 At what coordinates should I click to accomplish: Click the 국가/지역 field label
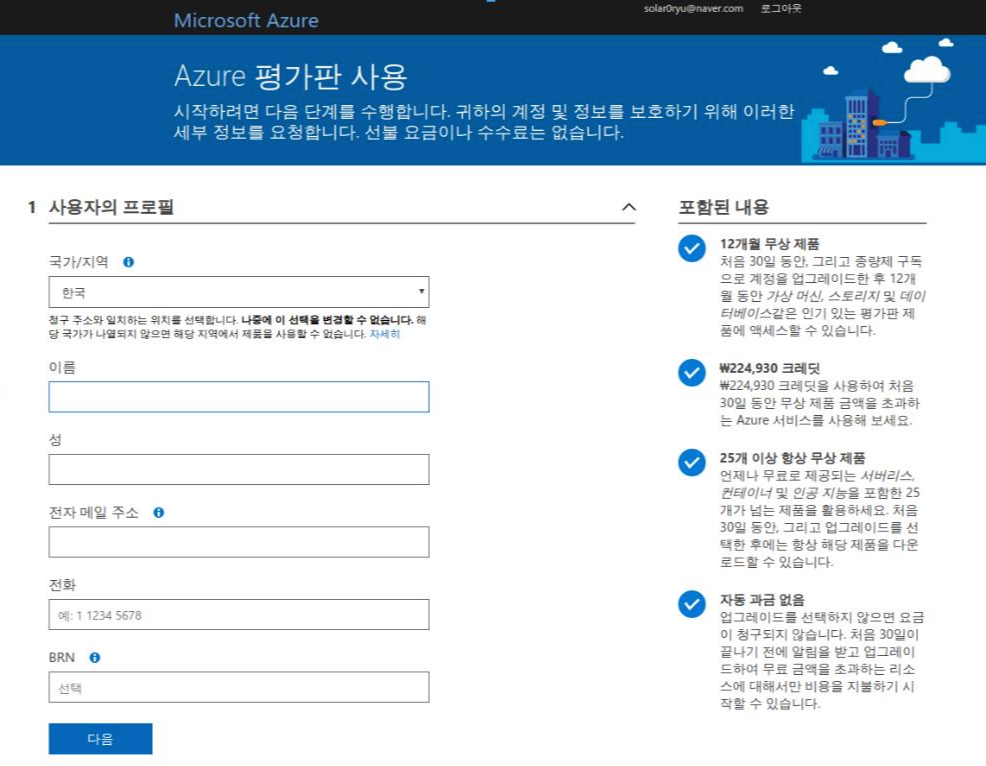click(79, 262)
